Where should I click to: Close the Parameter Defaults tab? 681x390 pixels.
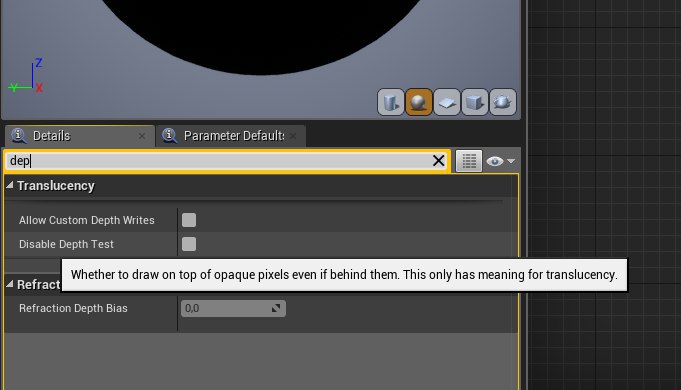(x=293, y=136)
